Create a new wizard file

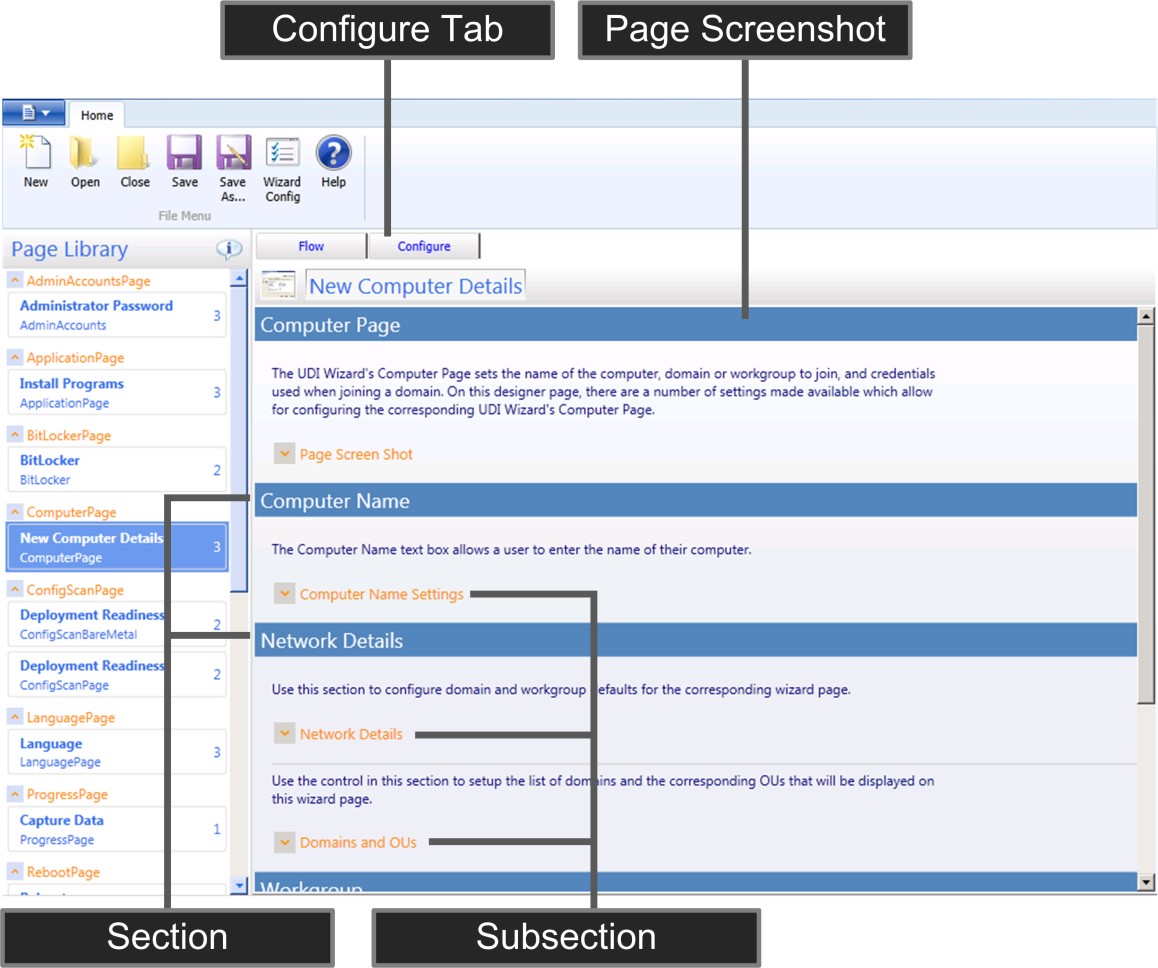(35, 165)
